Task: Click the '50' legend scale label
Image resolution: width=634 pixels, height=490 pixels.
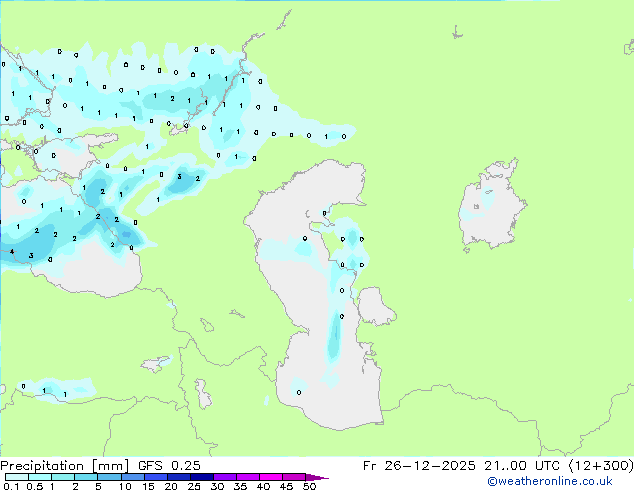Action: point(309,486)
